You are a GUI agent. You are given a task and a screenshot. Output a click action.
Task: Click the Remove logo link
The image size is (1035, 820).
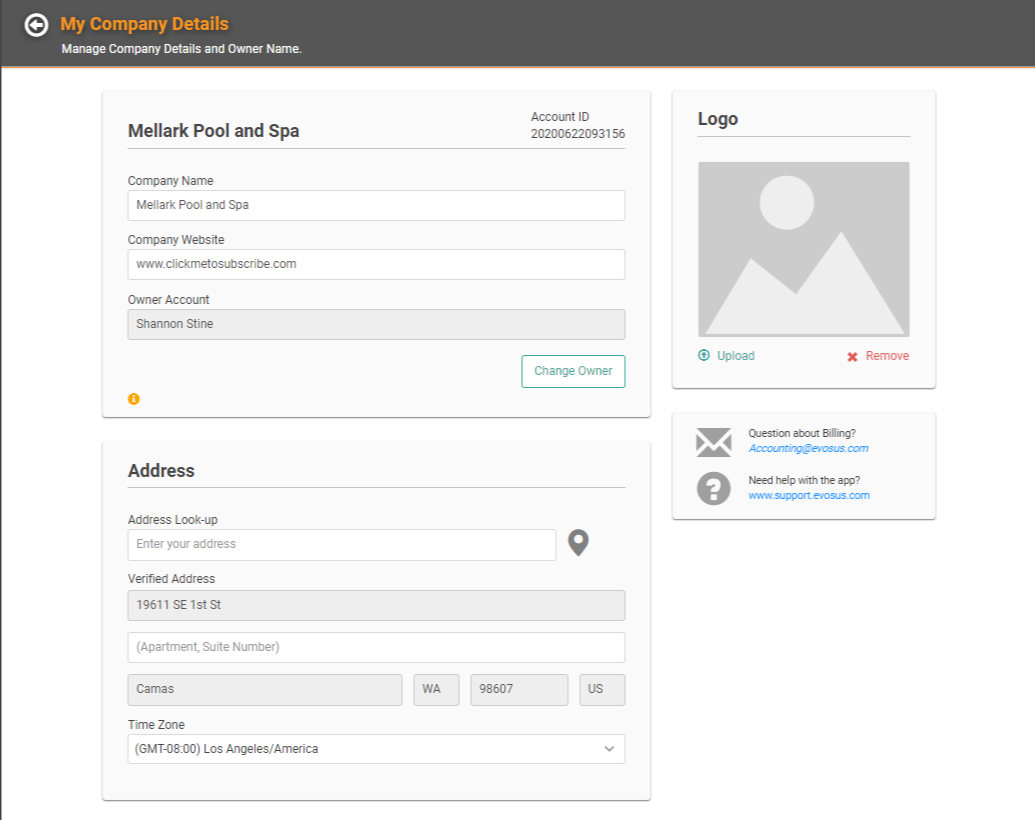click(887, 356)
